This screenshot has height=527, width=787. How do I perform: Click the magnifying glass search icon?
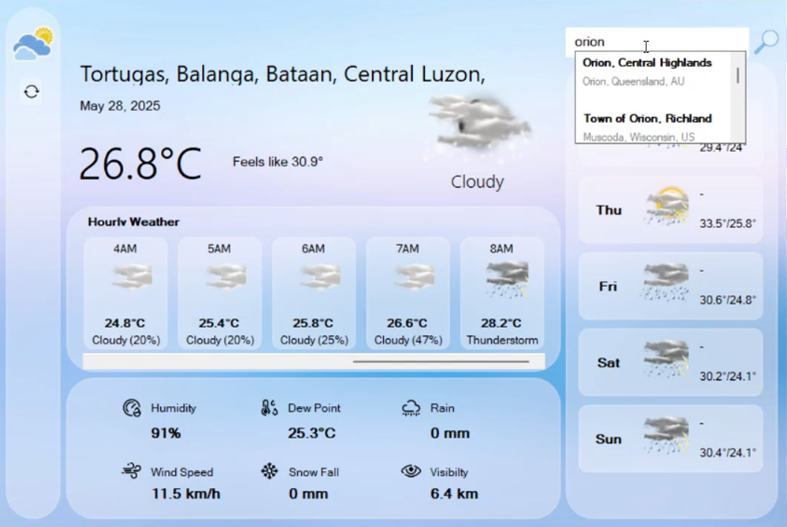click(766, 42)
